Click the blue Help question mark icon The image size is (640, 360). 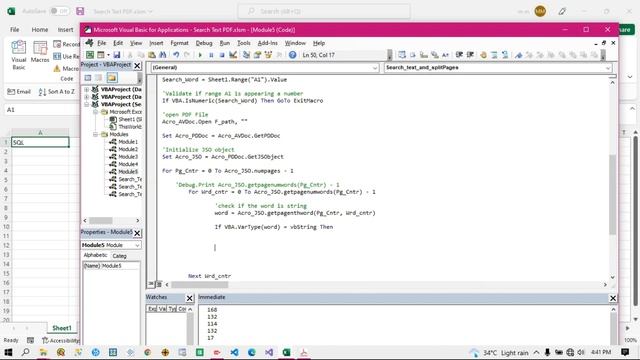[292, 55]
